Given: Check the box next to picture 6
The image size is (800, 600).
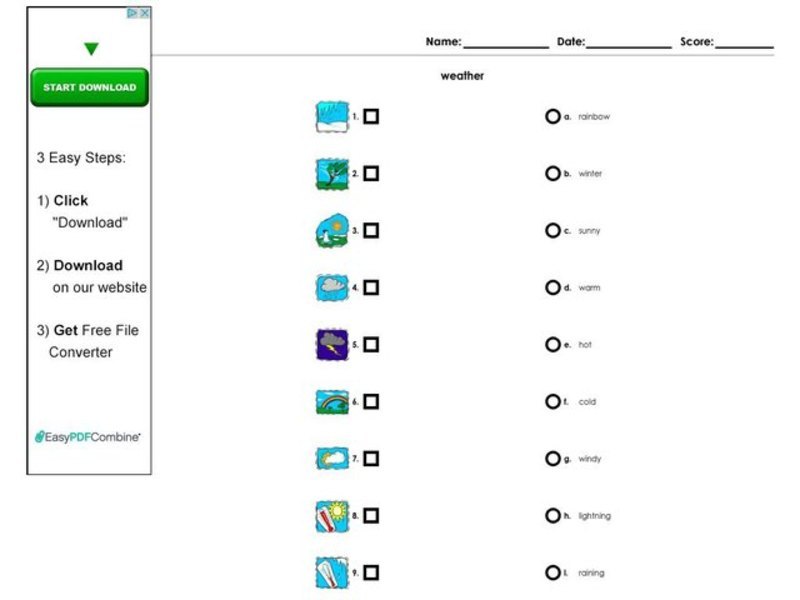Looking at the screenshot, I should (372, 401).
